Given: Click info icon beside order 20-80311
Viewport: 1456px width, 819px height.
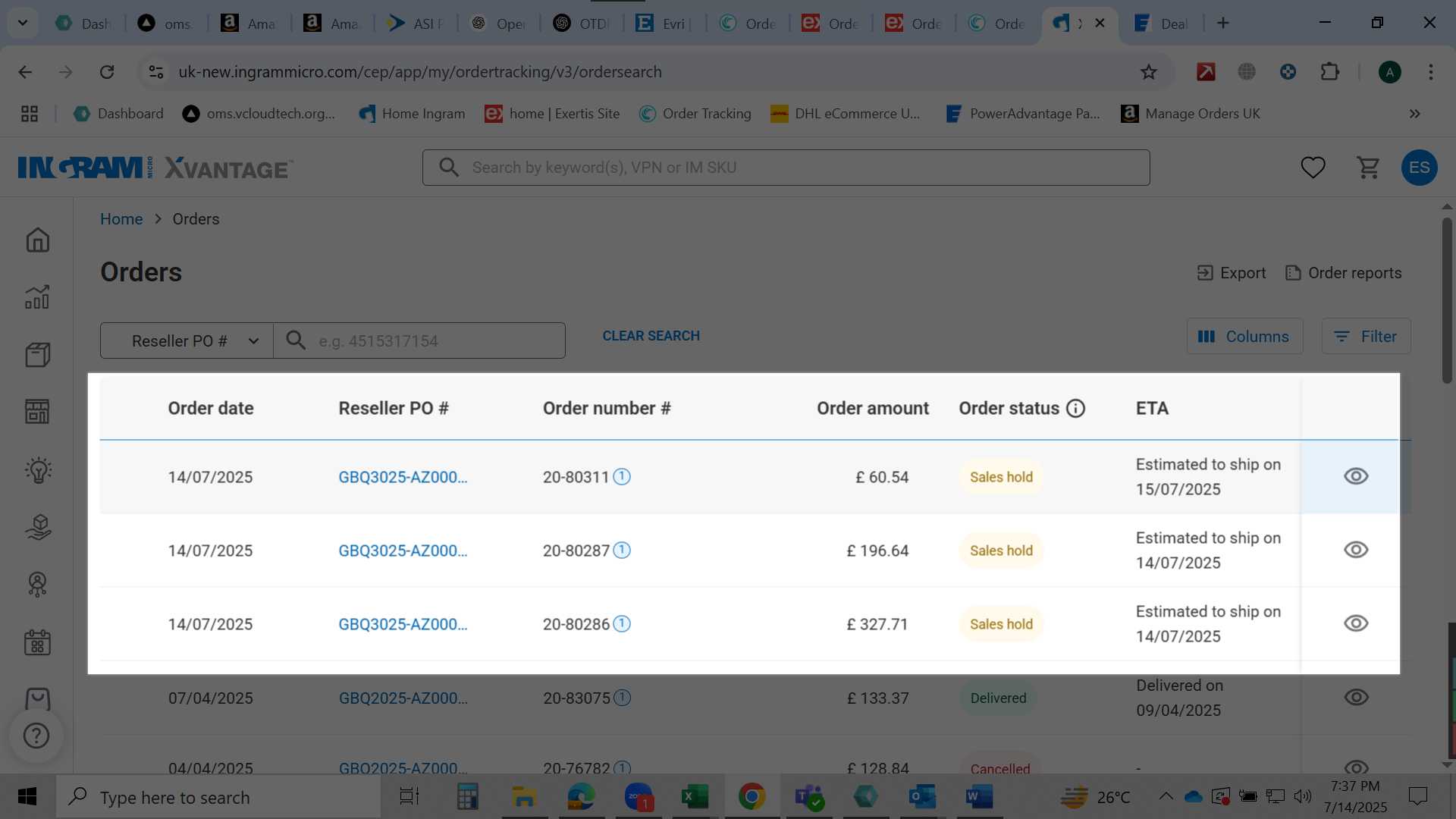Looking at the screenshot, I should tap(622, 477).
